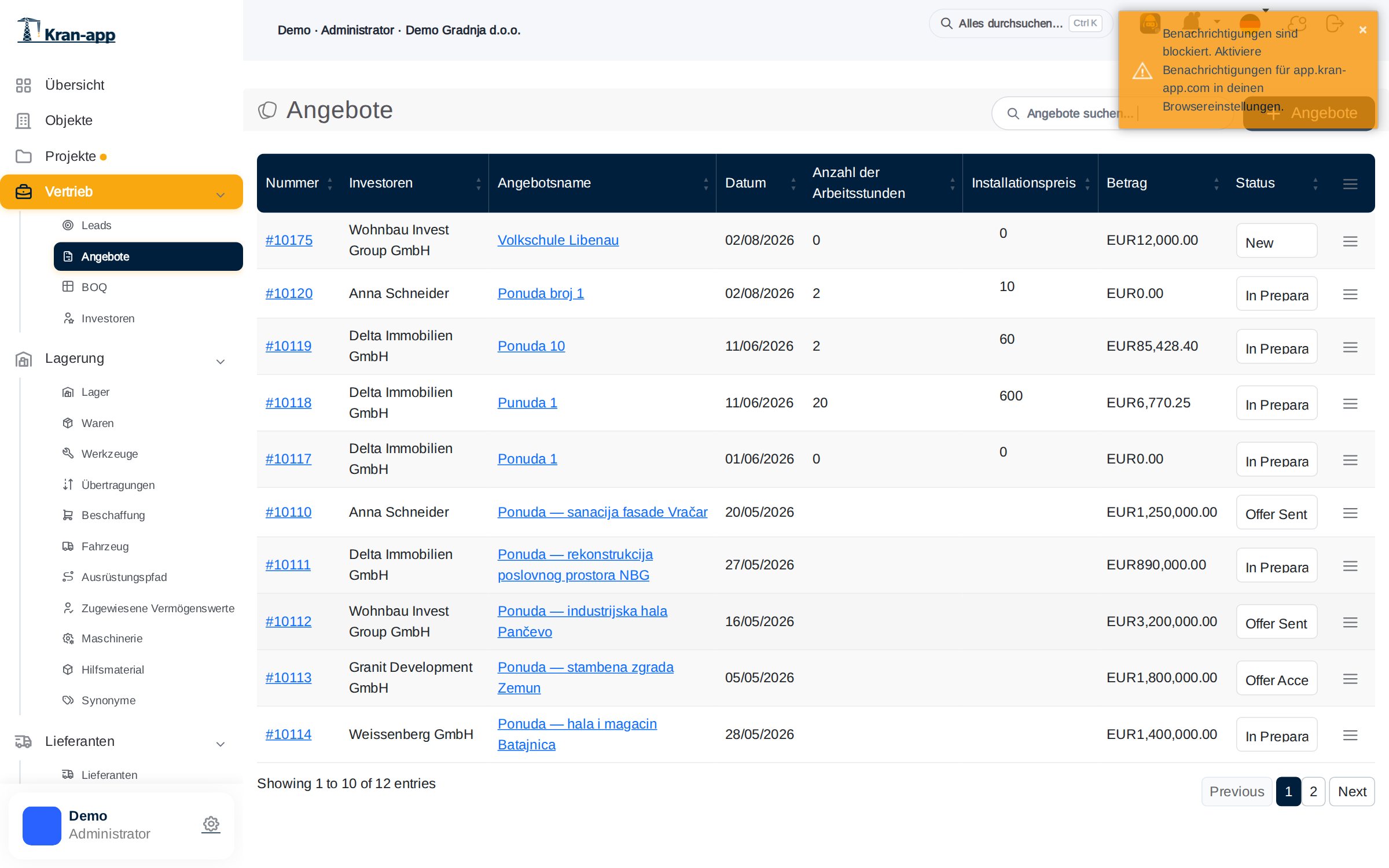This screenshot has width=1389, height=868.
Task: Select the Werkzeuge wrench icon
Action: 68,454
